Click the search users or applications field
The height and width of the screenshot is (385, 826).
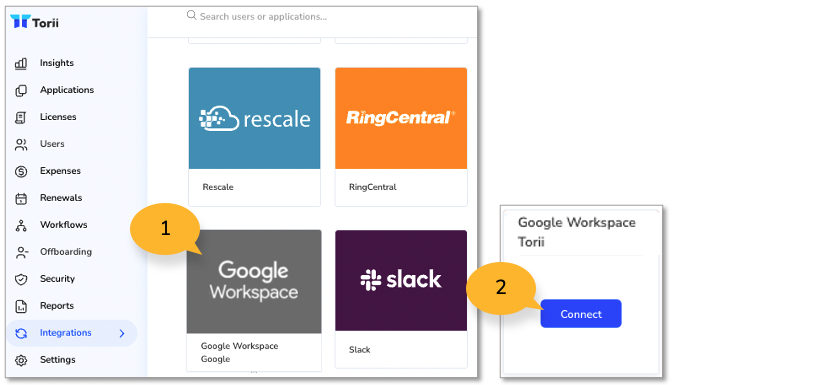(263, 16)
